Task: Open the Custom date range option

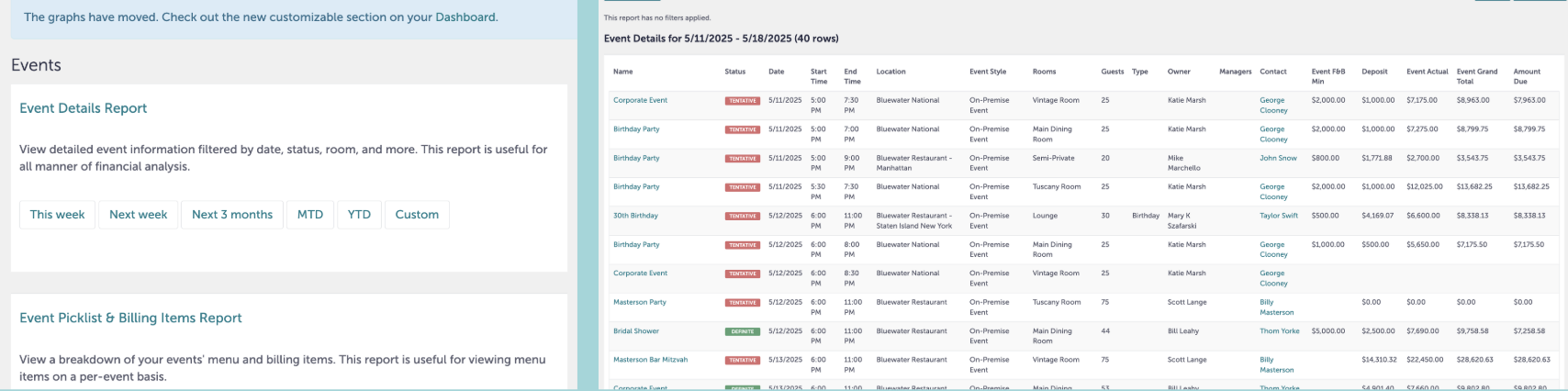Action: [x=417, y=215]
